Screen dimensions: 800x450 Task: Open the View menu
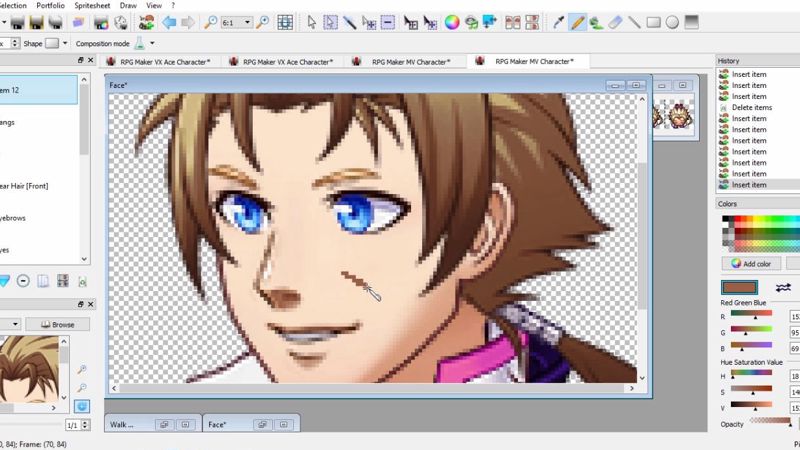point(154,5)
